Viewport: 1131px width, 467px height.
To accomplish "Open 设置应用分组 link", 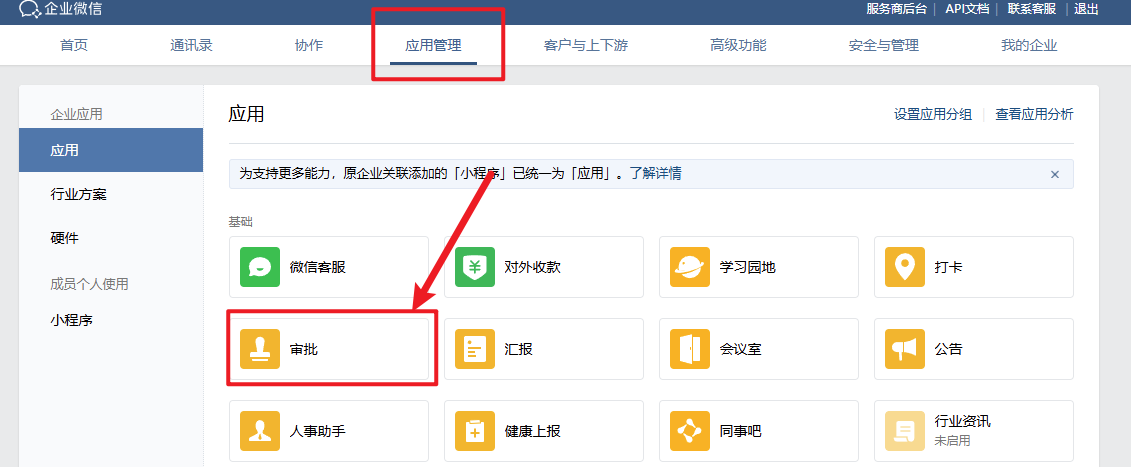I will click(x=932, y=114).
